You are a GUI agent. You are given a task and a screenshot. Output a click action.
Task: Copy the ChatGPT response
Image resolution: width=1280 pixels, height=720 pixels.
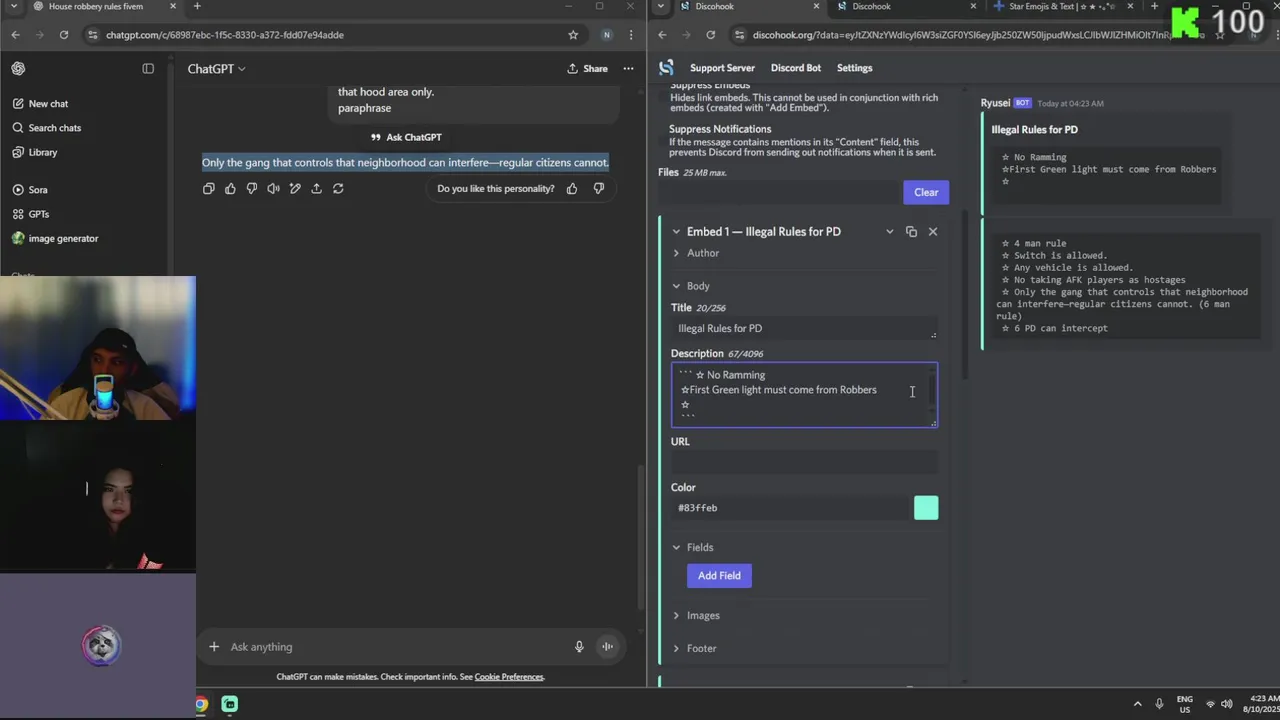209,188
